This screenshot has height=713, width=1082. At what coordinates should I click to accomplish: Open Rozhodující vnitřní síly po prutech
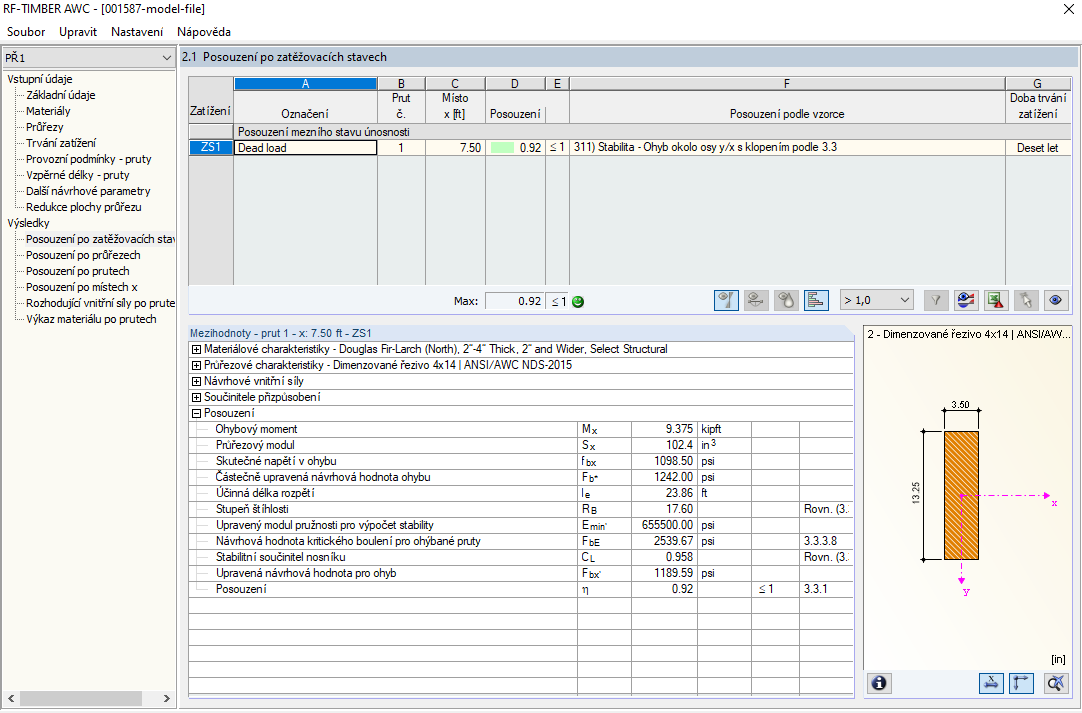[101, 302]
